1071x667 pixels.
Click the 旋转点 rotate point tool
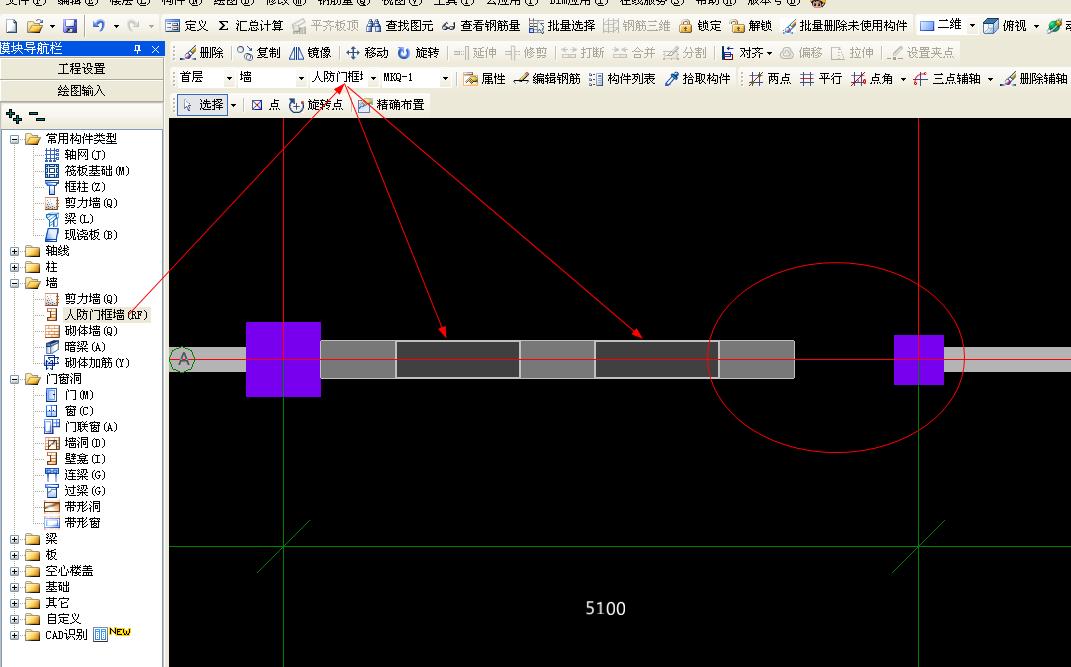(316, 104)
